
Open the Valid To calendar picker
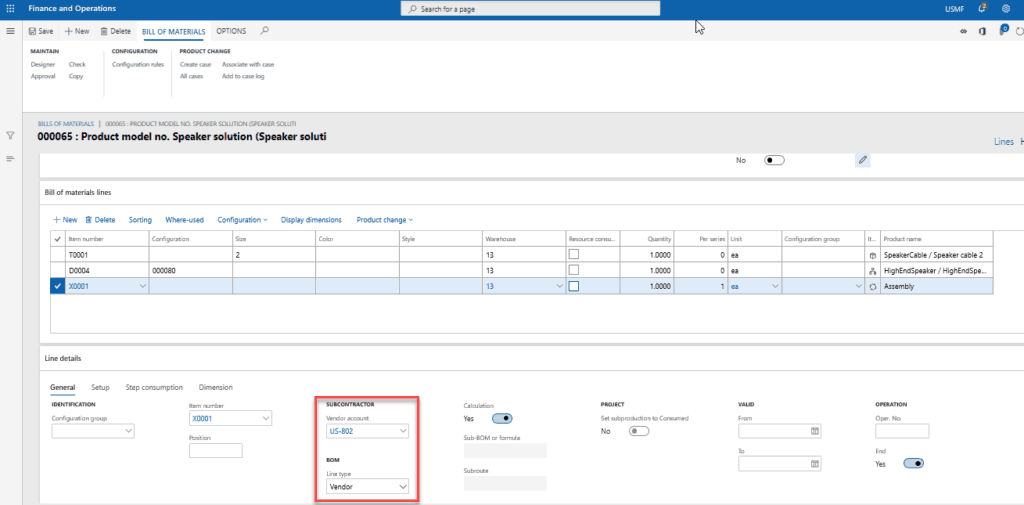(814, 464)
